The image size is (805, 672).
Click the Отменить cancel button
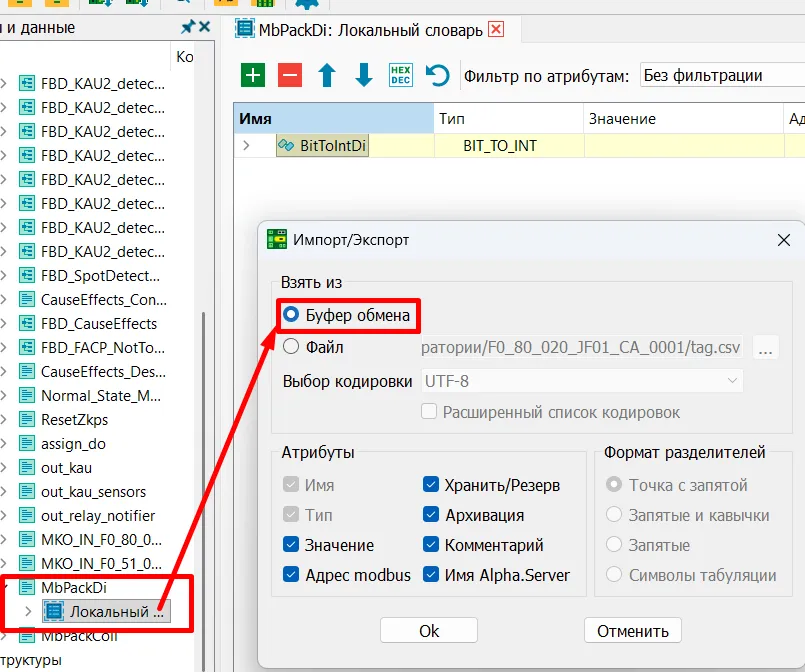[632, 630]
